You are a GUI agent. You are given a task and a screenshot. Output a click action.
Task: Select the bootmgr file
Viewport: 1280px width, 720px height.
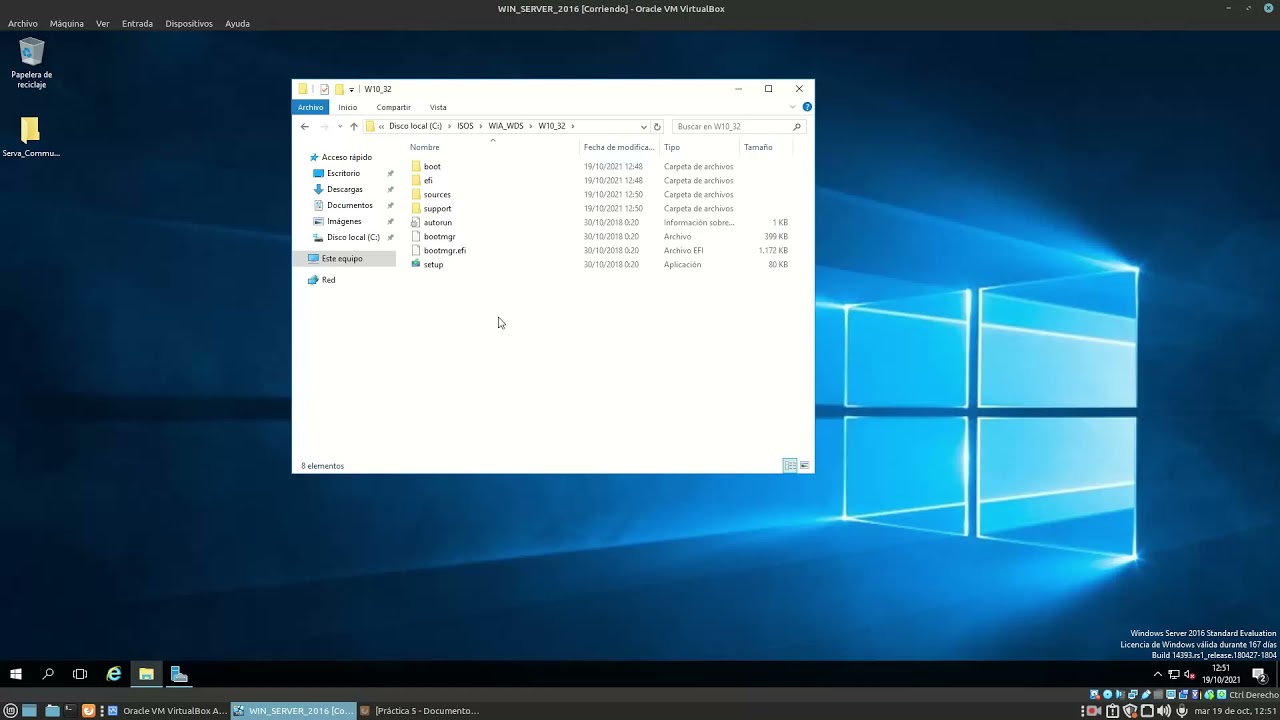[x=439, y=237]
